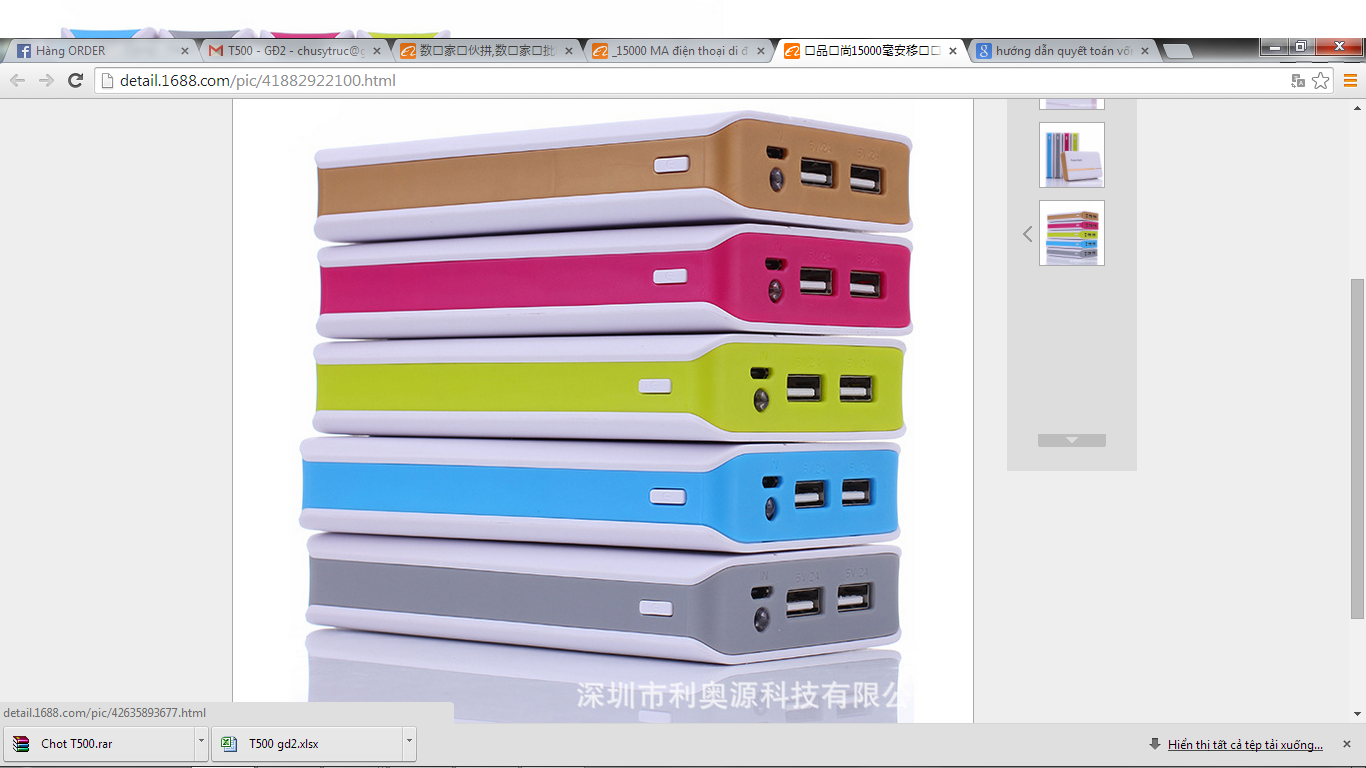Click the previous image arrow in gallery
The image size is (1366, 768).
(x=1027, y=234)
